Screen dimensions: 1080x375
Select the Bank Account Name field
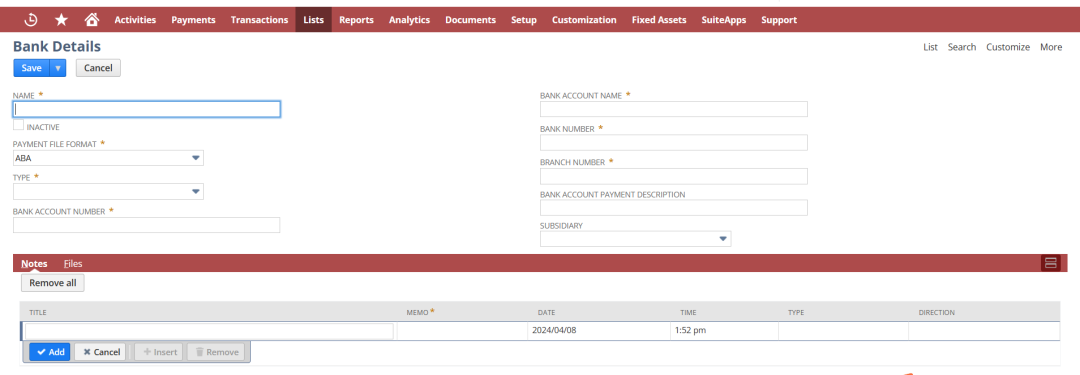coord(674,109)
